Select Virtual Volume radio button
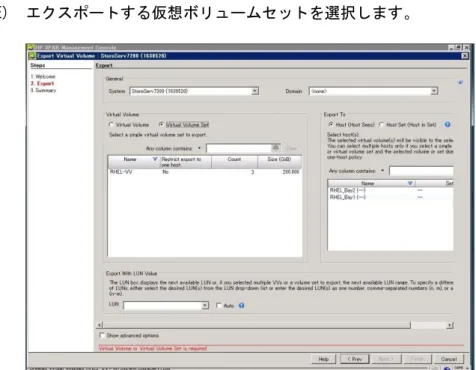 coord(111,125)
